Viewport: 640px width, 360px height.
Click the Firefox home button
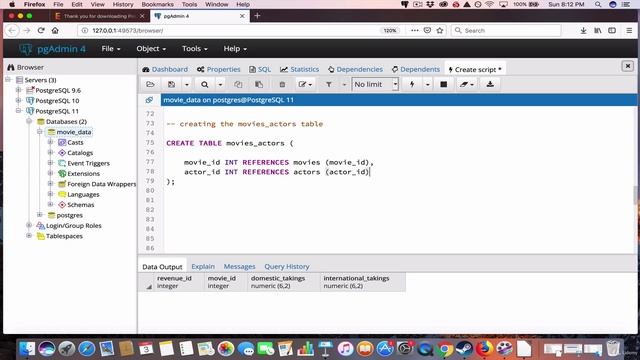(55, 30)
